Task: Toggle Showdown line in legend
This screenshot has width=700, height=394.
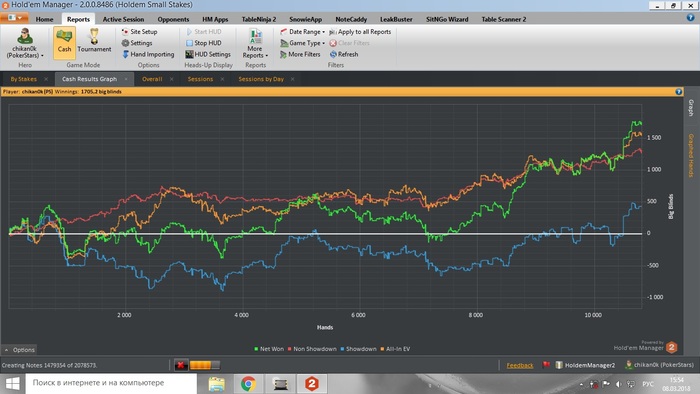Action: [x=358, y=349]
